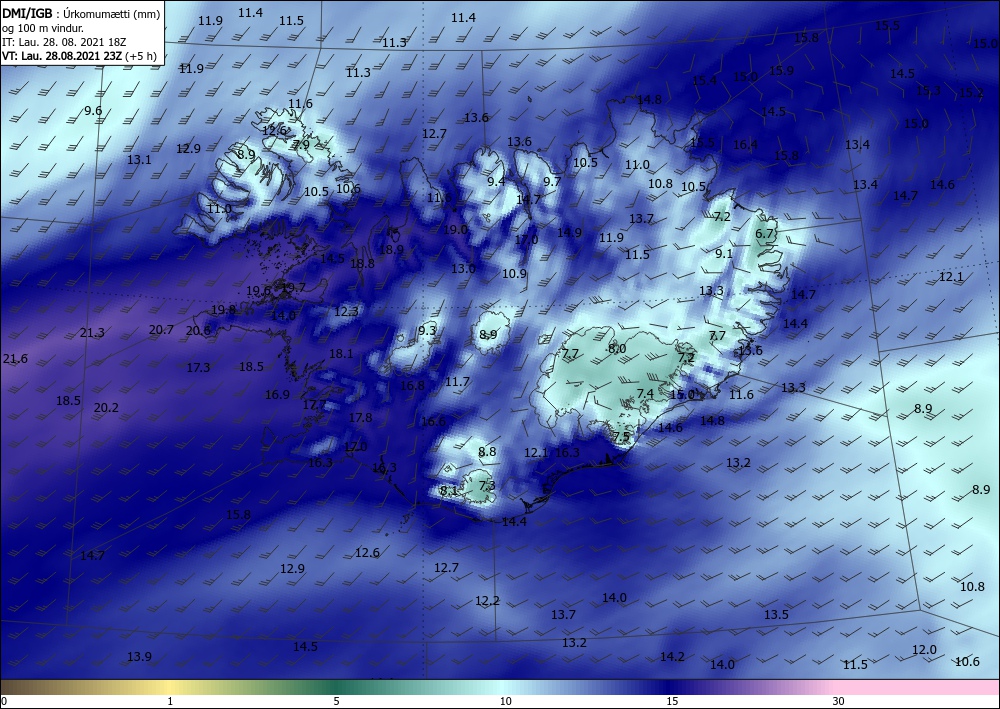Click the color scale tick label 30

click(x=839, y=701)
